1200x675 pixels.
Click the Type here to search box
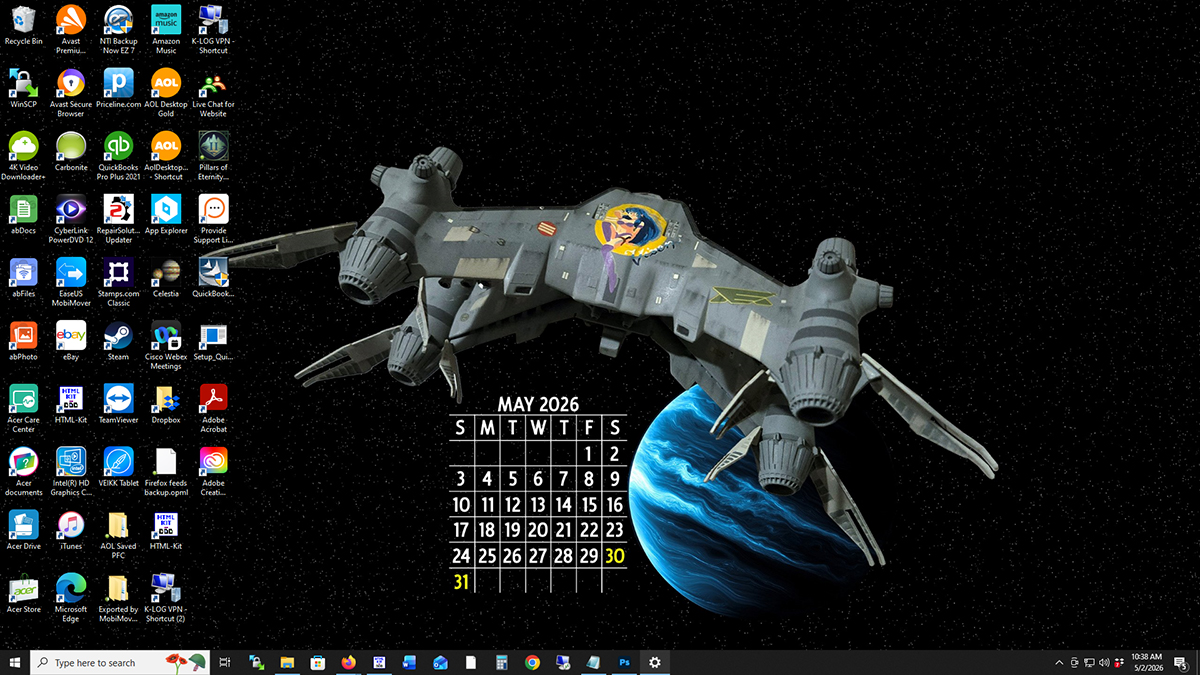[121, 662]
